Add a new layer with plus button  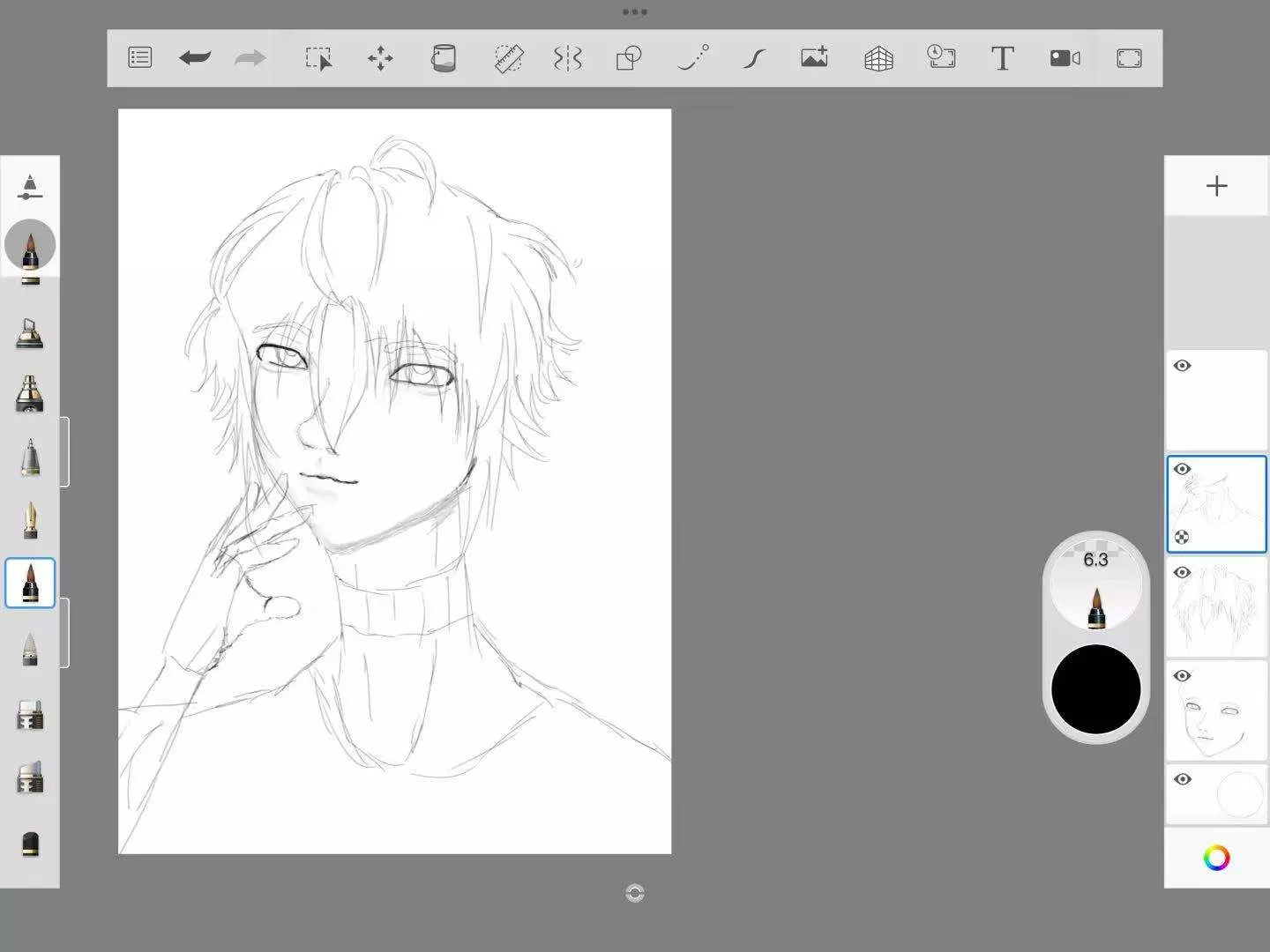tap(1216, 186)
